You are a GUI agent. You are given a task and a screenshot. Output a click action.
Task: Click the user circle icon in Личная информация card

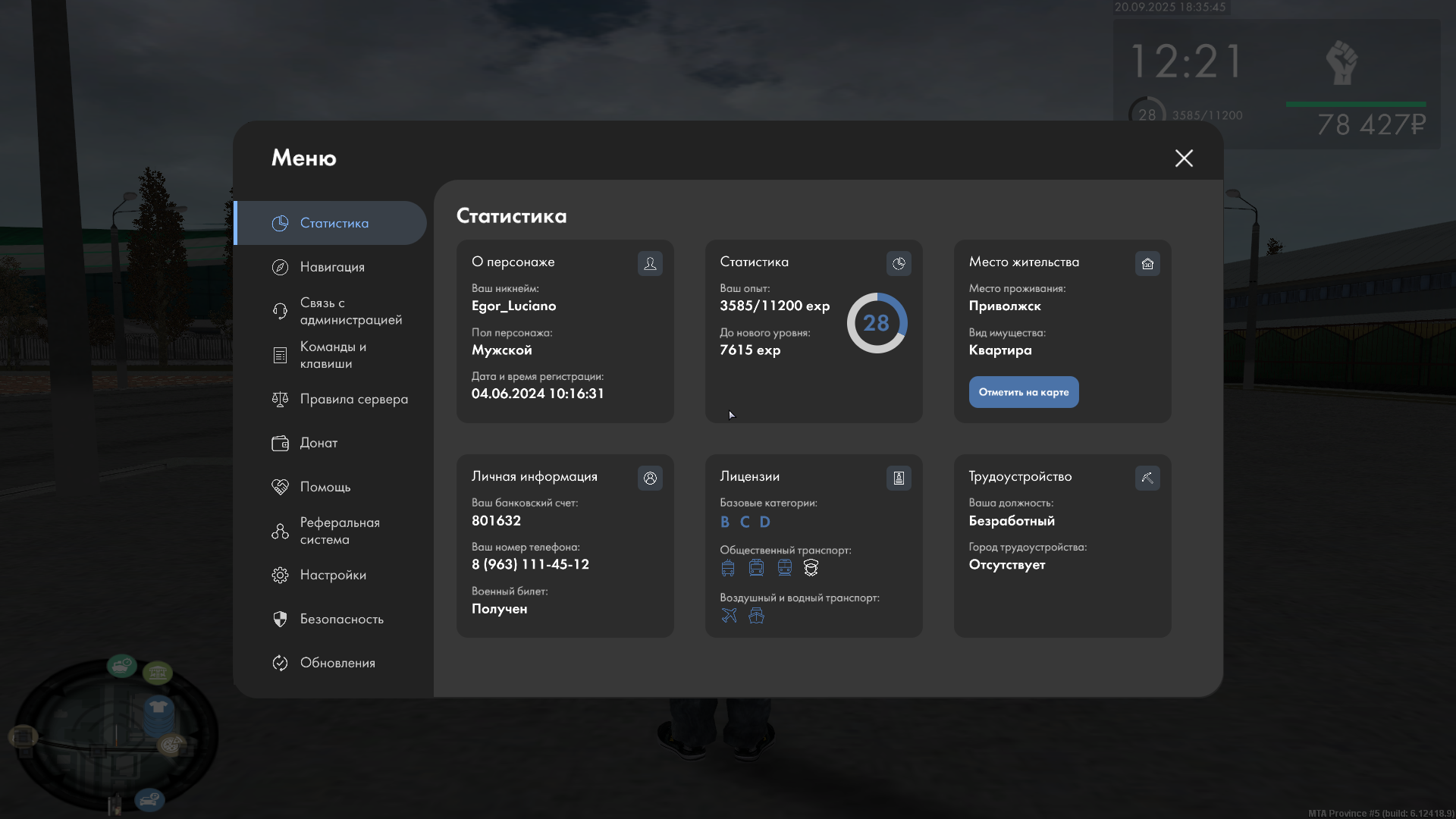[650, 478]
